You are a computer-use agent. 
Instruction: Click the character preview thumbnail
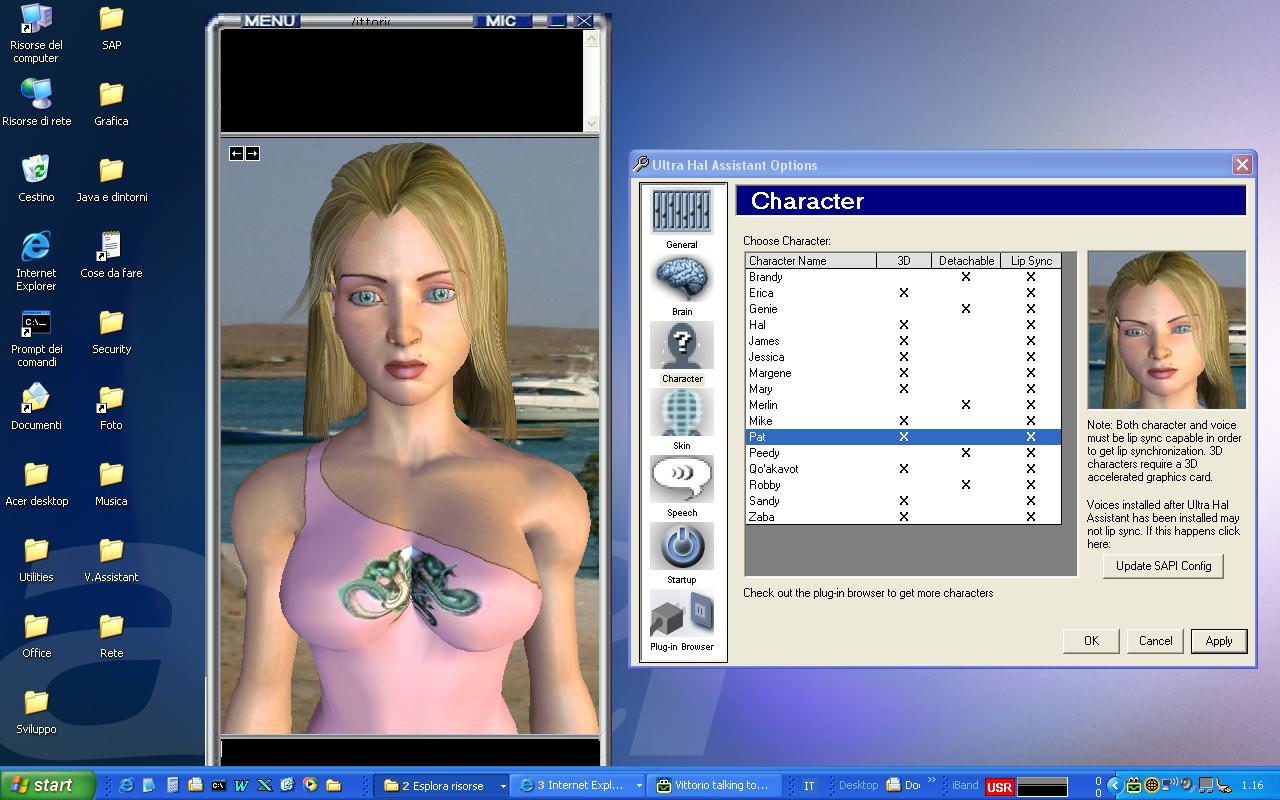tap(1167, 330)
